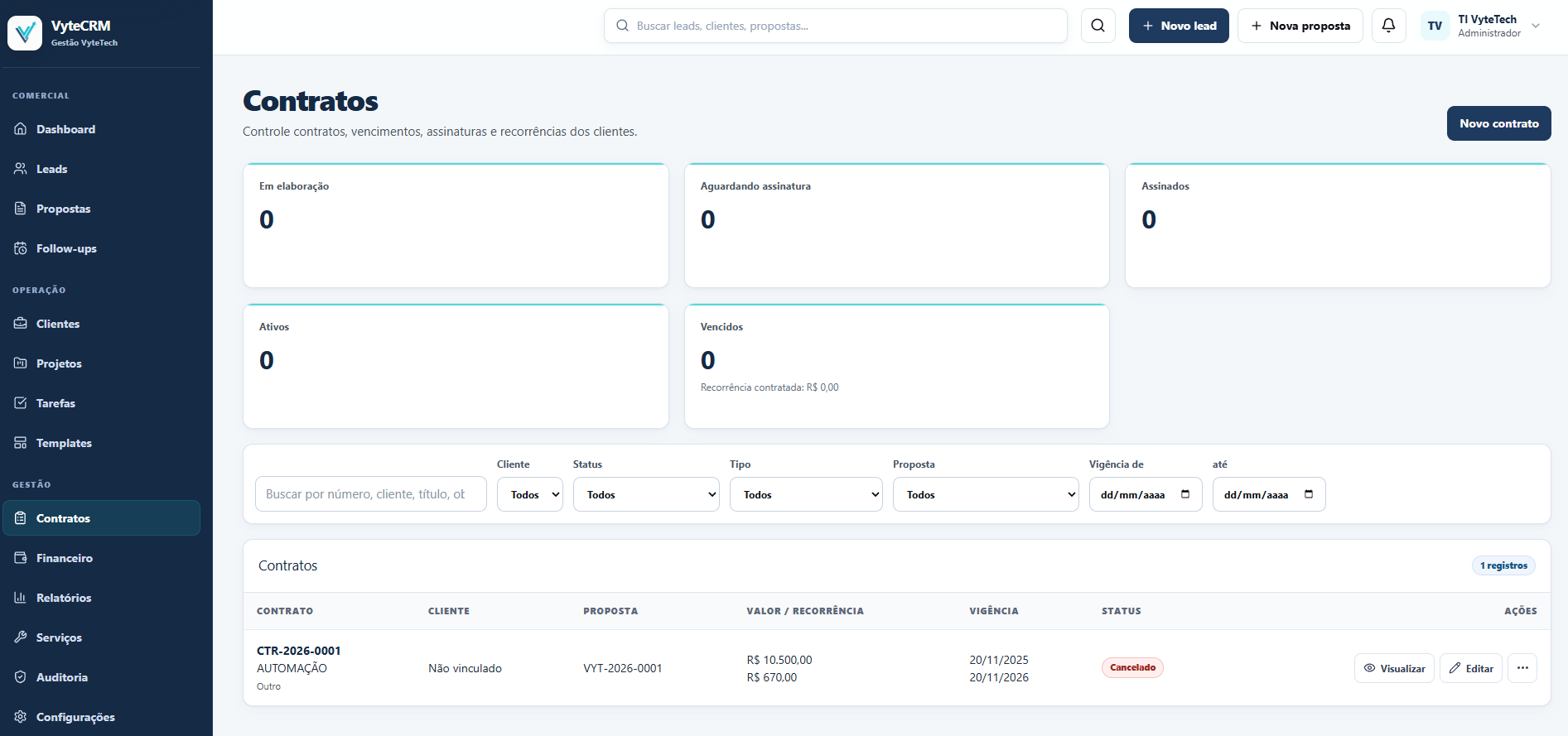Open the three-dots more actions menu
The height and width of the screenshot is (736, 1568).
tap(1522, 668)
